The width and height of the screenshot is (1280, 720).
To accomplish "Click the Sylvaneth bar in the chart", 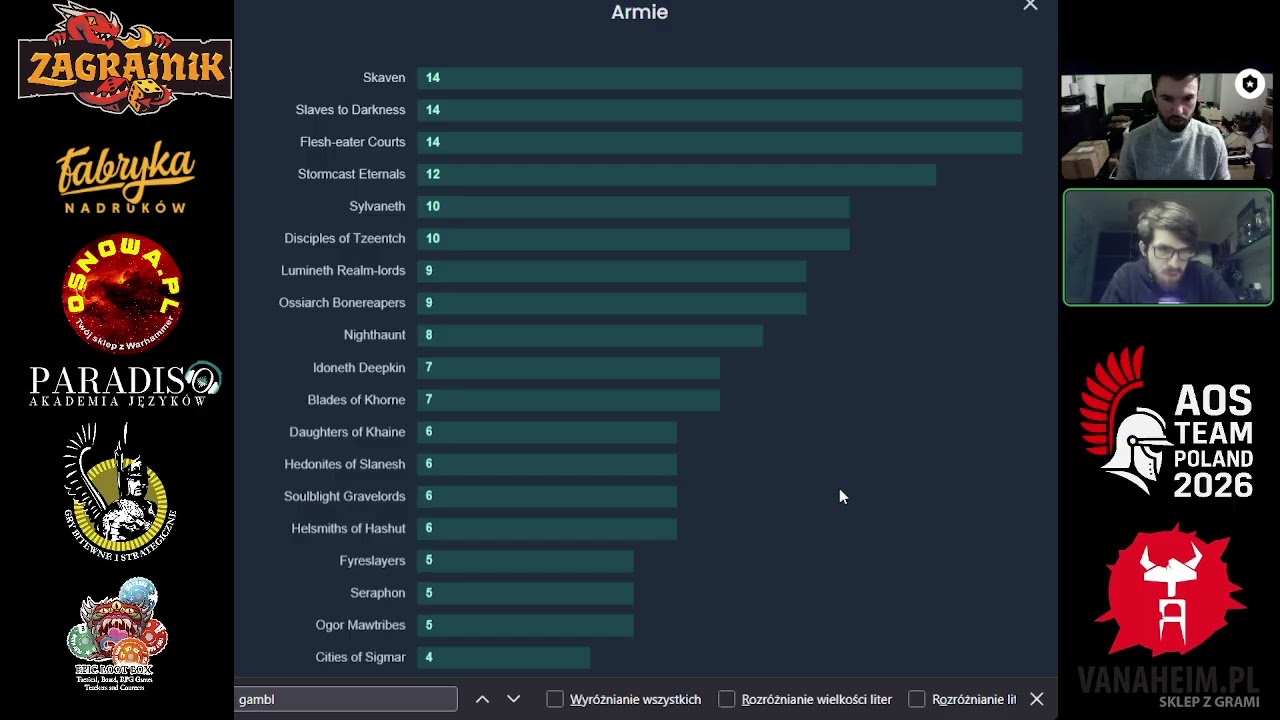I will [x=634, y=206].
